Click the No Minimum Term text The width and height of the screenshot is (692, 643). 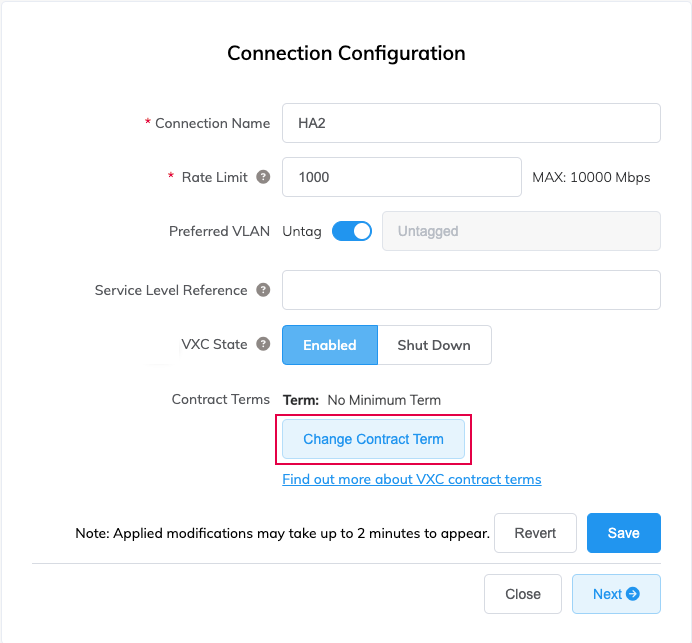[x=384, y=400]
